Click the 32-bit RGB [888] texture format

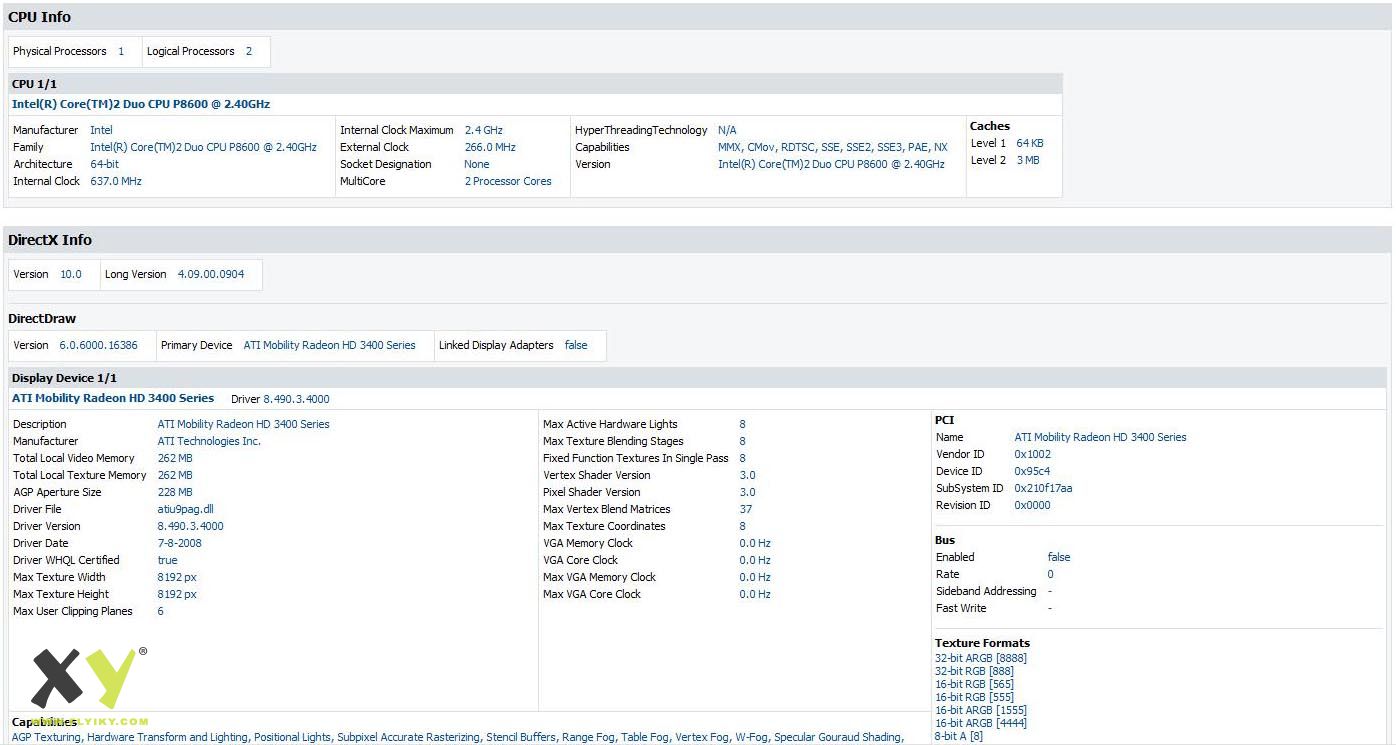pos(975,671)
